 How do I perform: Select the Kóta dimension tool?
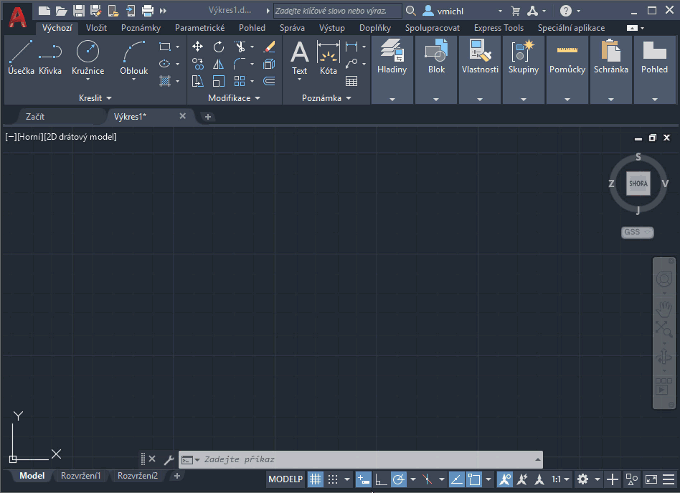(x=328, y=57)
